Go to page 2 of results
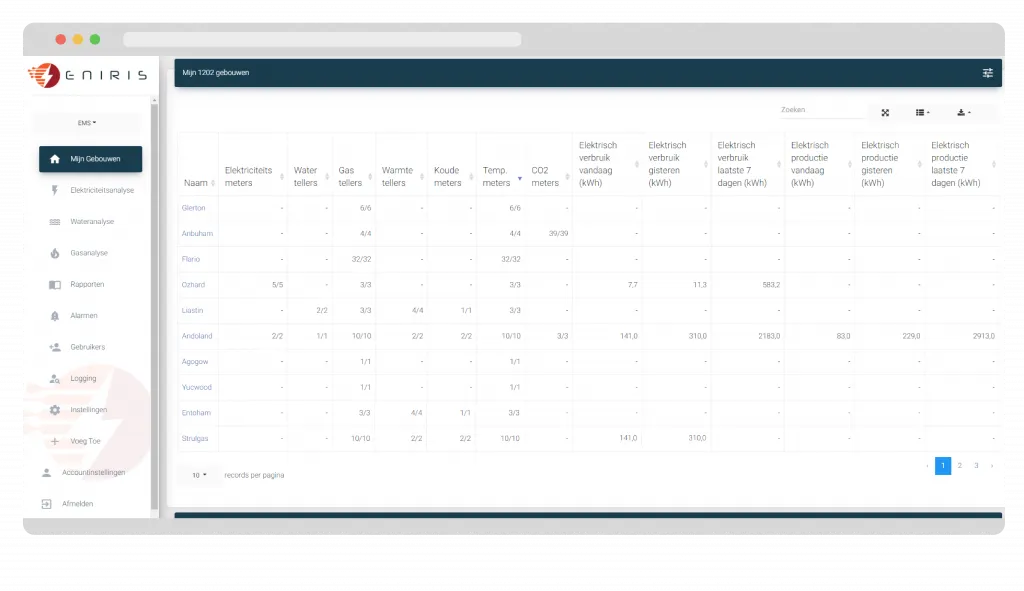Screen dimensions: 1024x591 coord(959,466)
